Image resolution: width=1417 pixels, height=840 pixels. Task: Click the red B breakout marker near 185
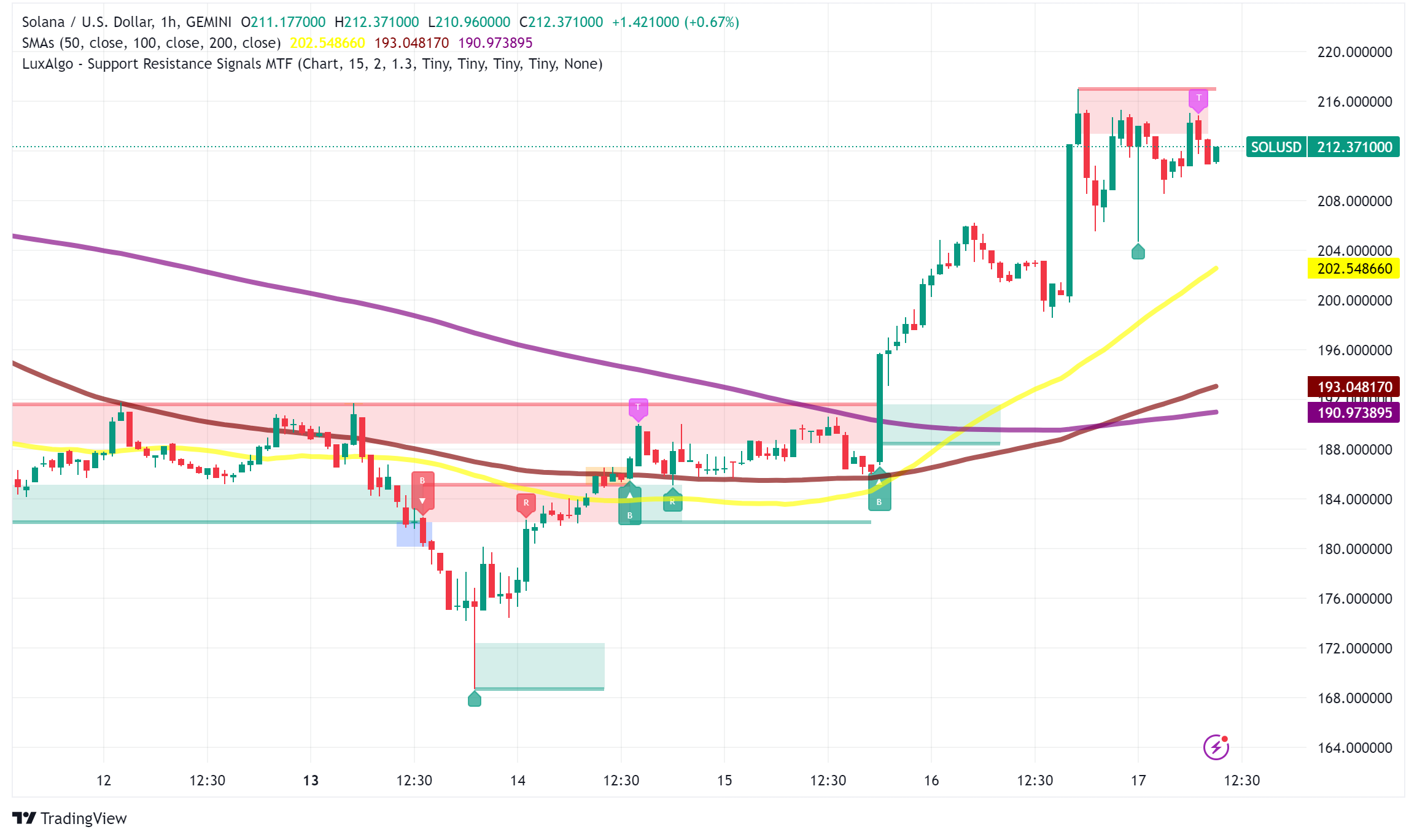(422, 492)
